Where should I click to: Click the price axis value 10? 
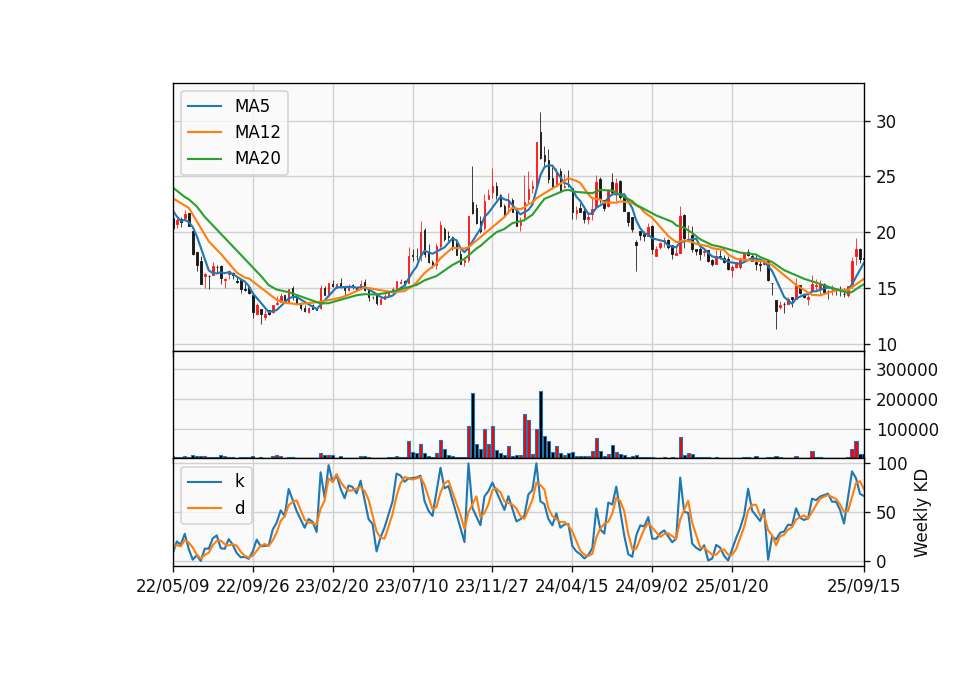(x=885, y=345)
